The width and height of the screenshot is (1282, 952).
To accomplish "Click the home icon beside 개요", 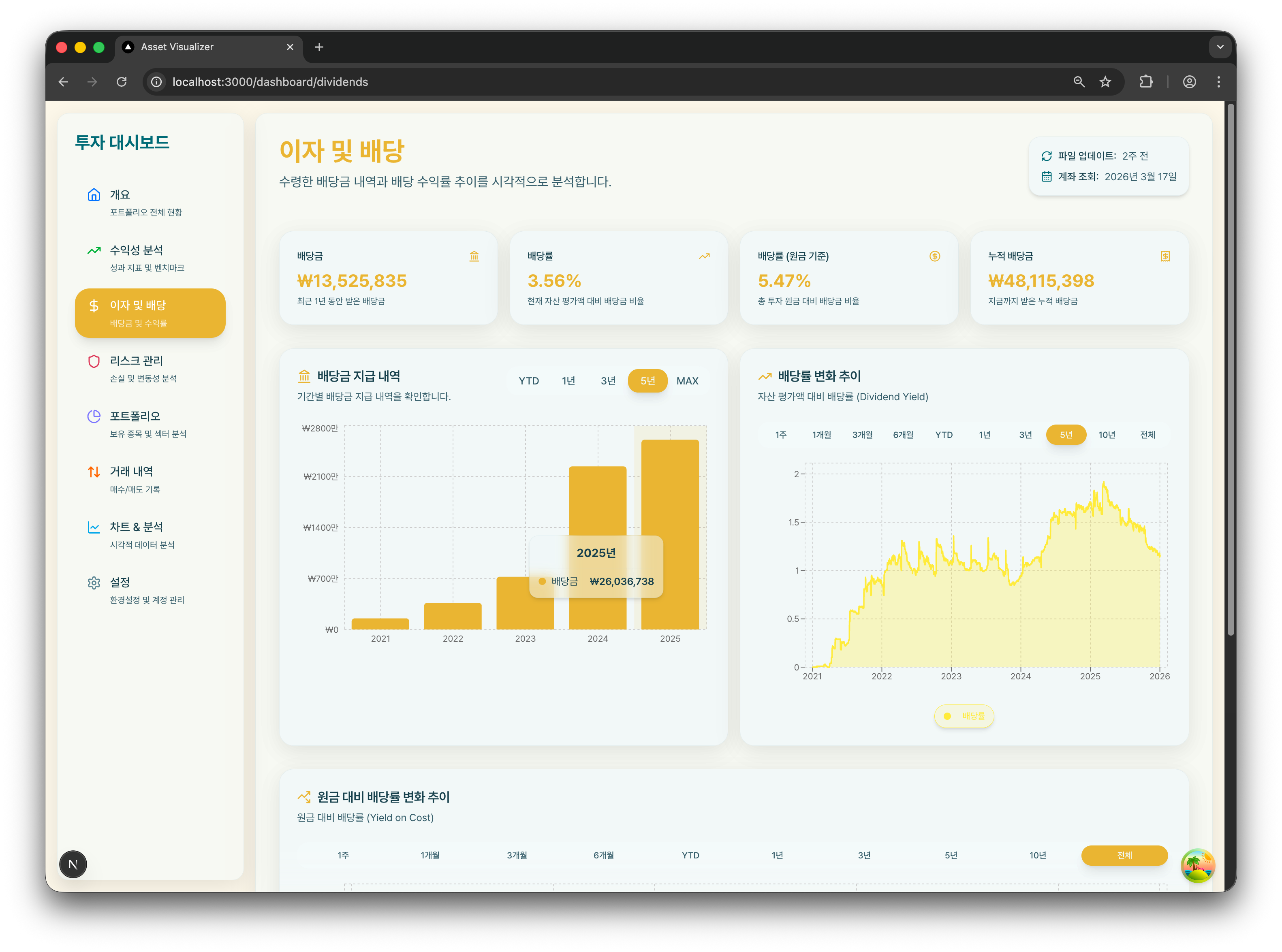I will (x=94, y=195).
